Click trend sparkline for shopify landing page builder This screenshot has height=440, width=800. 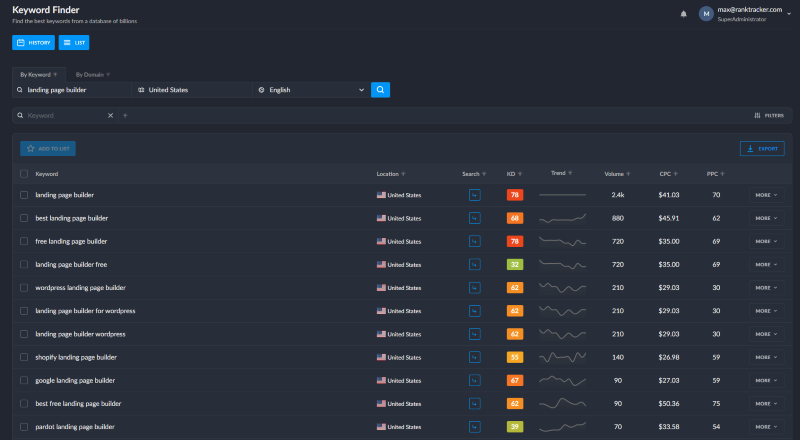[562, 357]
